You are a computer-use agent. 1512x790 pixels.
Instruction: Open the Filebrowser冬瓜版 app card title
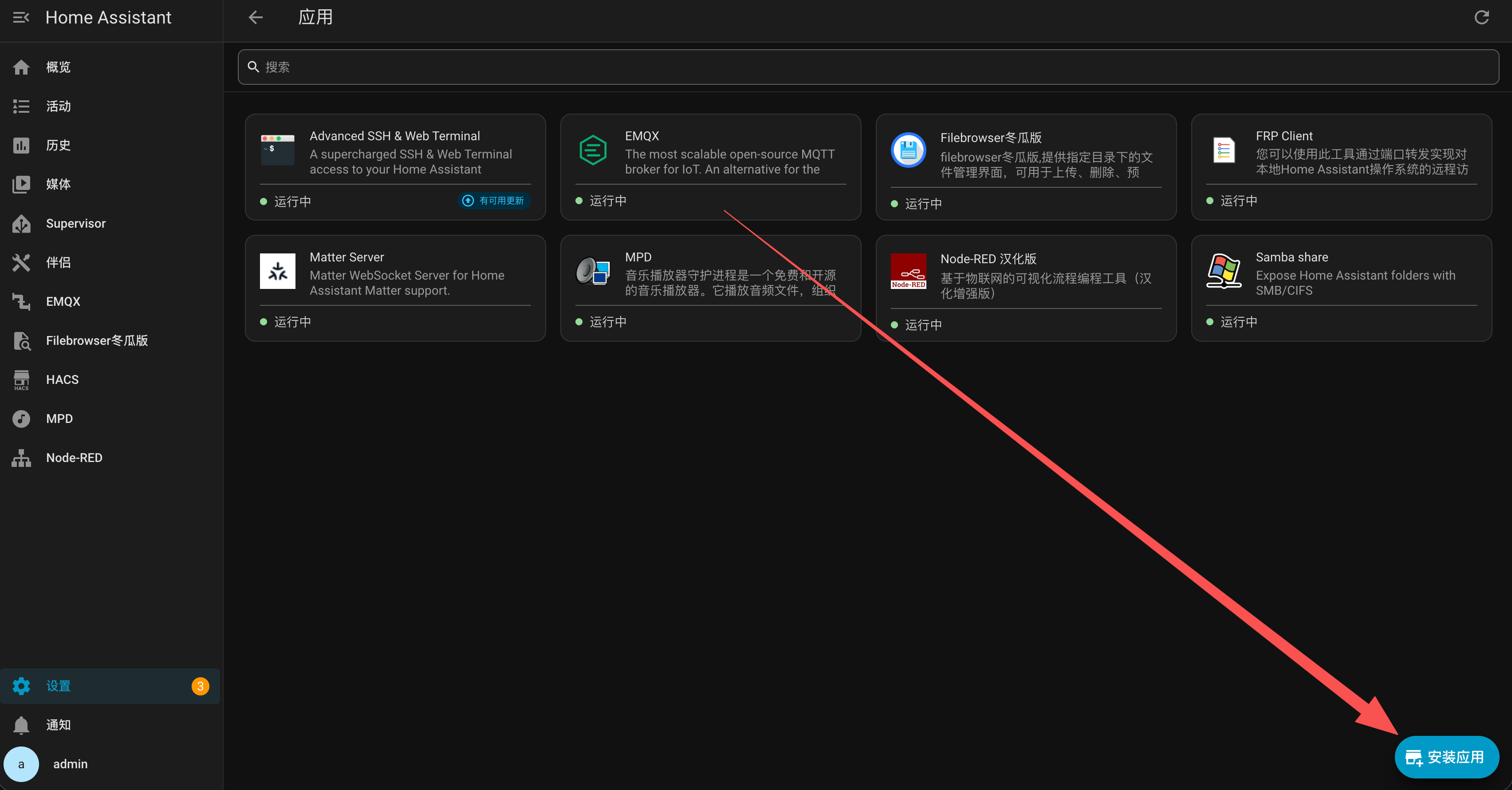pos(991,138)
